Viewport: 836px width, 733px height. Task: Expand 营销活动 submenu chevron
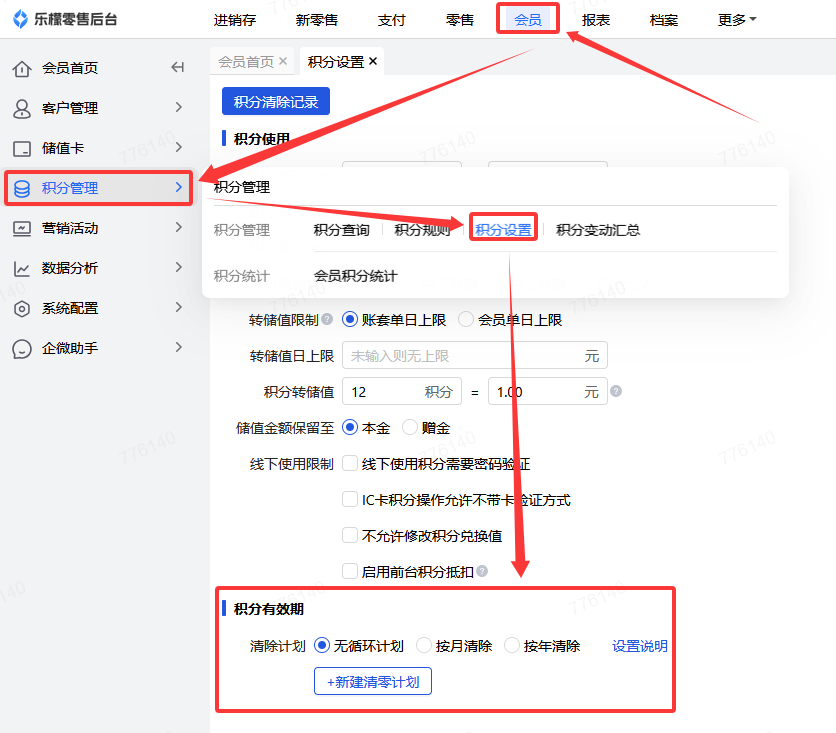[x=179, y=227]
